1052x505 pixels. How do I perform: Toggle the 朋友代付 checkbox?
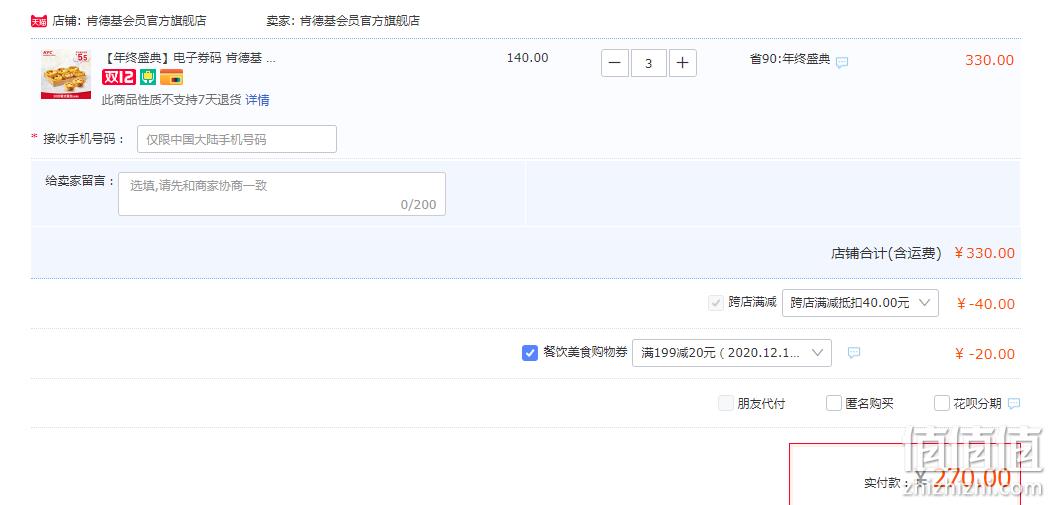[x=725, y=403]
